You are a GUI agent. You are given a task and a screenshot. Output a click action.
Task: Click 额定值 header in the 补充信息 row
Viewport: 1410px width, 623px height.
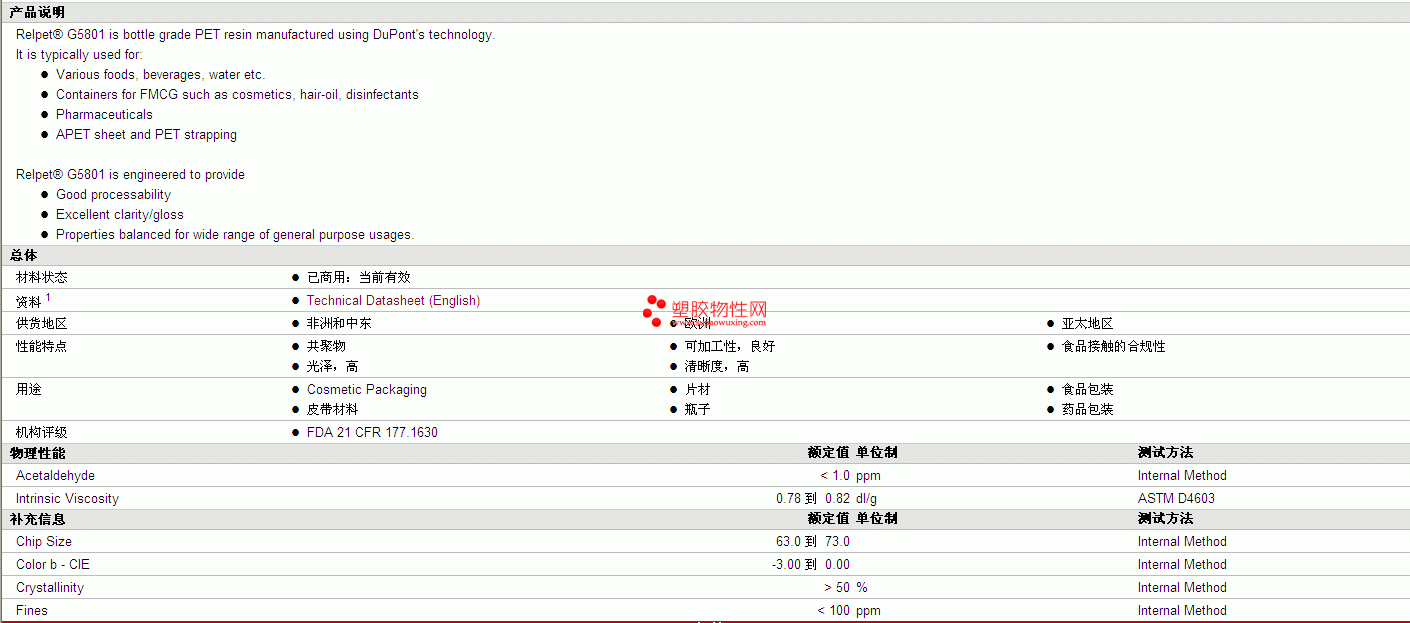pos(829,519)
